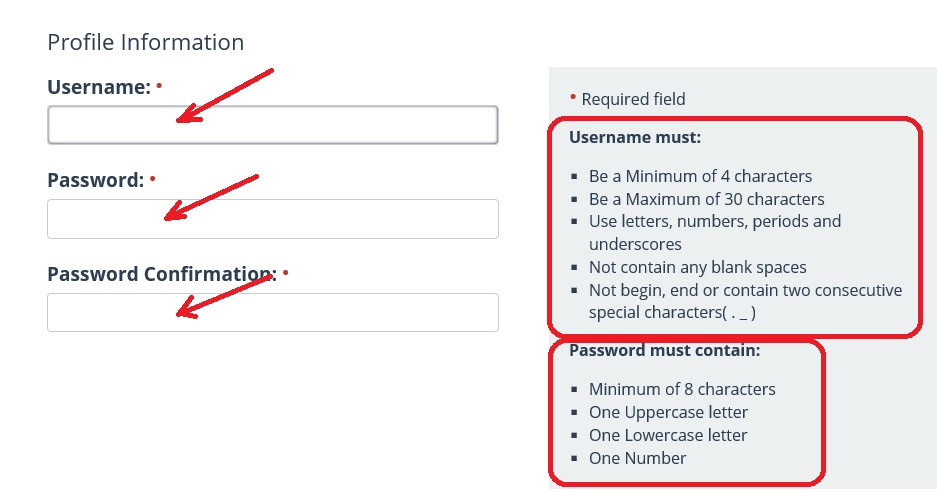Click the 'One Uppercase letter' rule
This screenshot has height=493, width=937.
tap(668, 412)
